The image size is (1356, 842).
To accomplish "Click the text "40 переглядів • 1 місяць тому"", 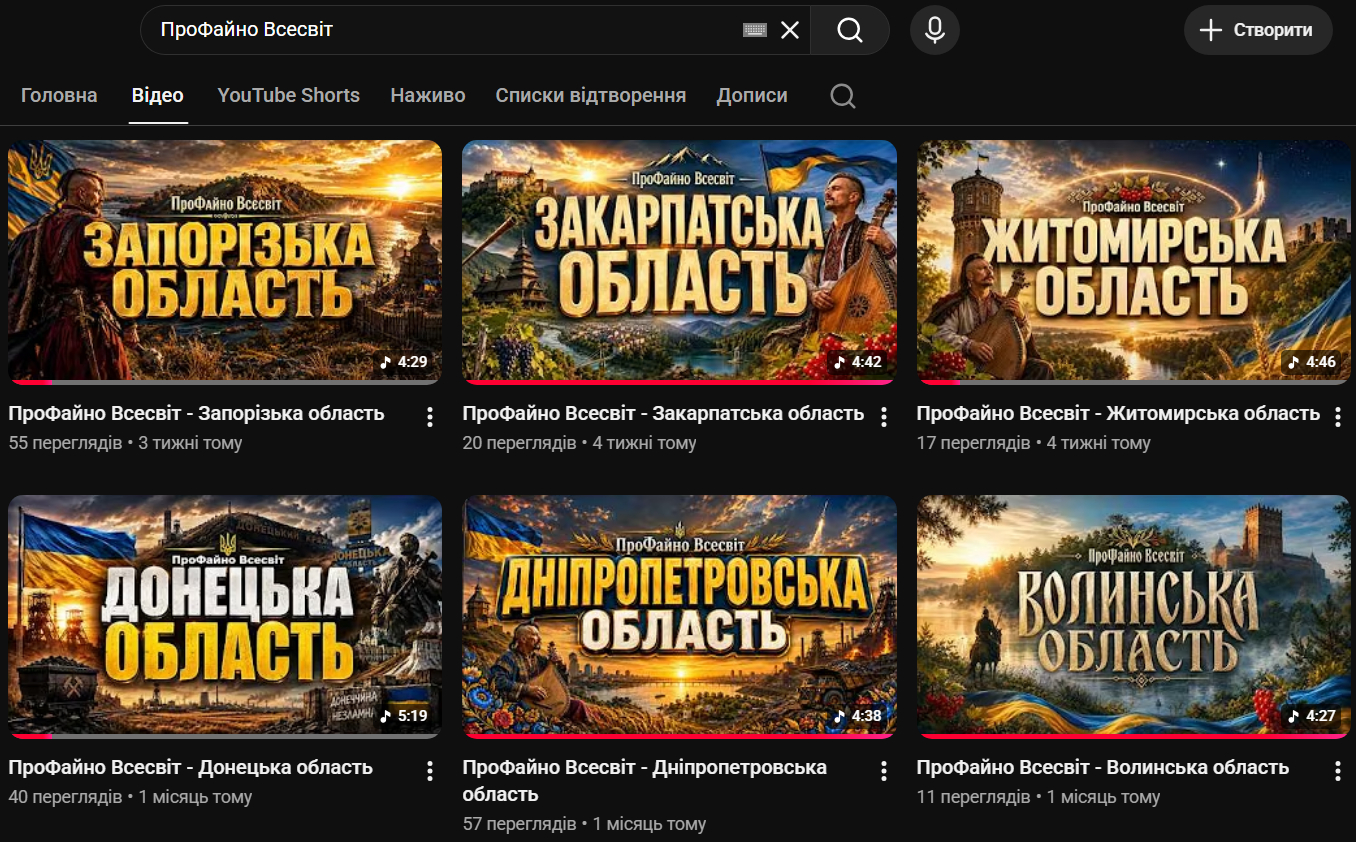I will tap(130, 797).
